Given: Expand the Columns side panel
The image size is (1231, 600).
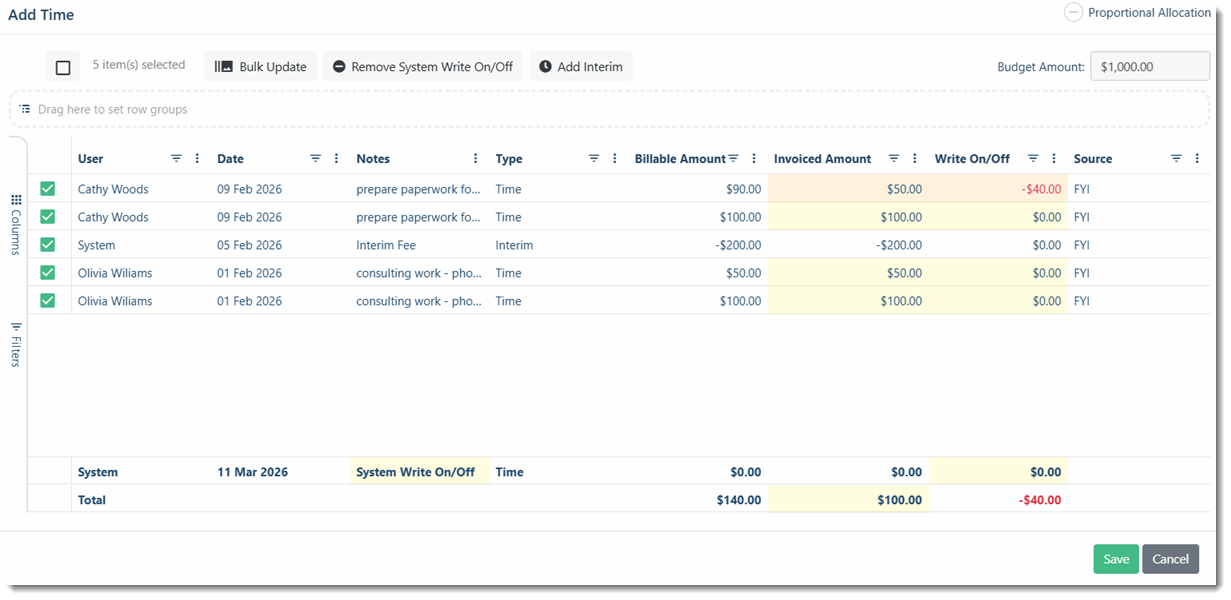Looking at the screenshot, I should click(16, 225).
